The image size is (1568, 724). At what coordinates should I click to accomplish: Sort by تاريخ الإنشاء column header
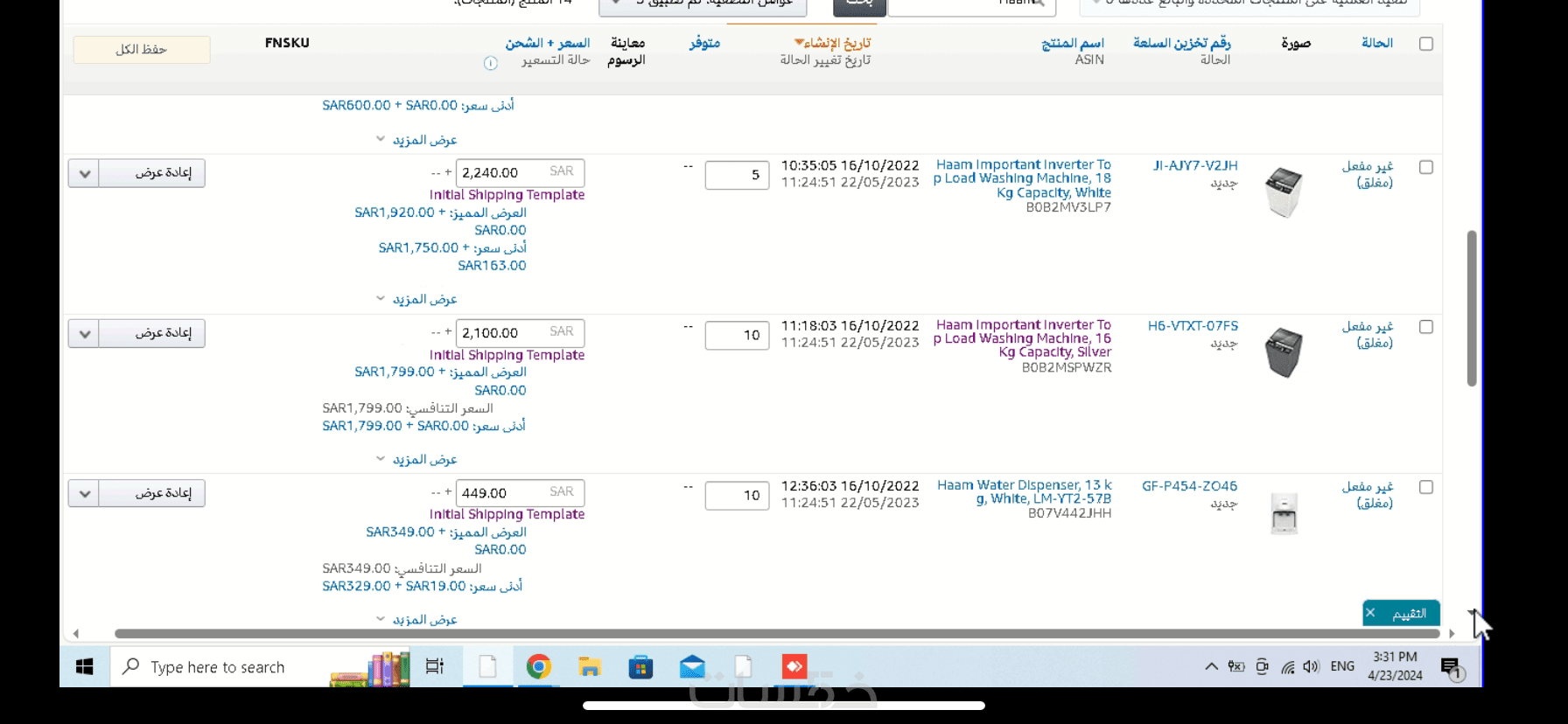pyautogui.click(x=832, y=43)
